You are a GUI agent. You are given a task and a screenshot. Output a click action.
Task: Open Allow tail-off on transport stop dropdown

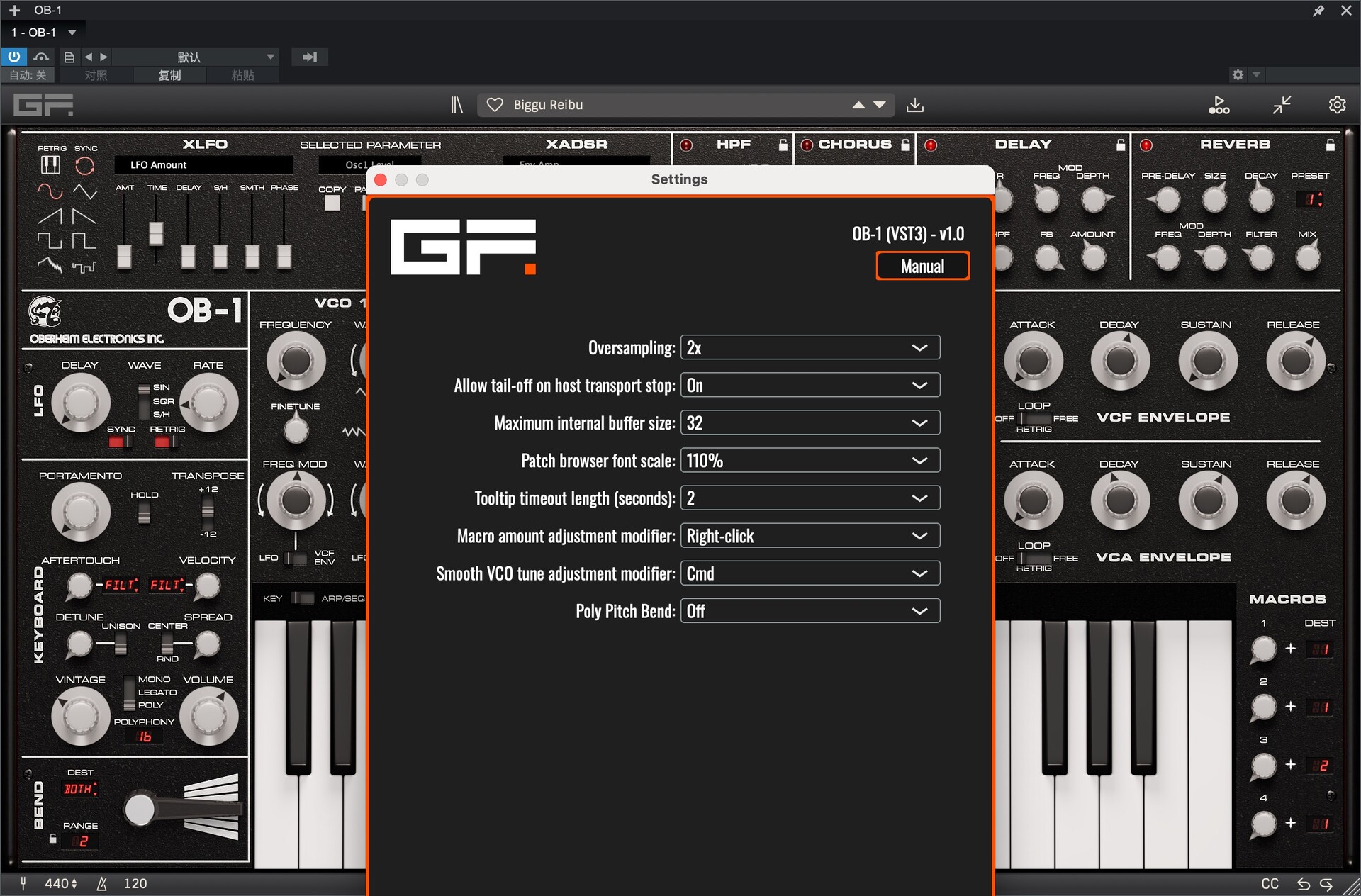pos(810,385)
